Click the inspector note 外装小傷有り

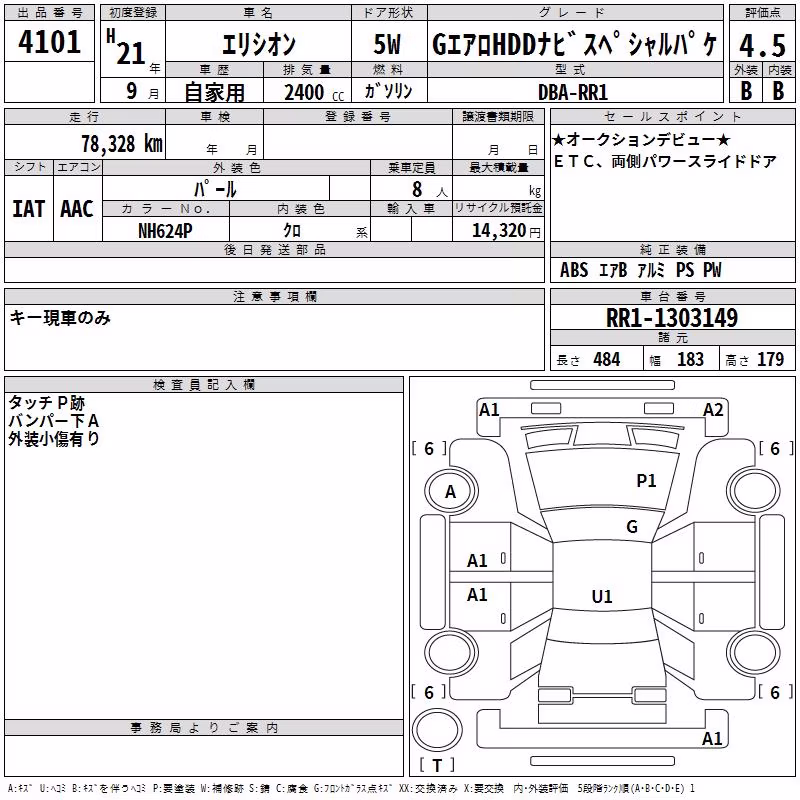coord(54,439)
